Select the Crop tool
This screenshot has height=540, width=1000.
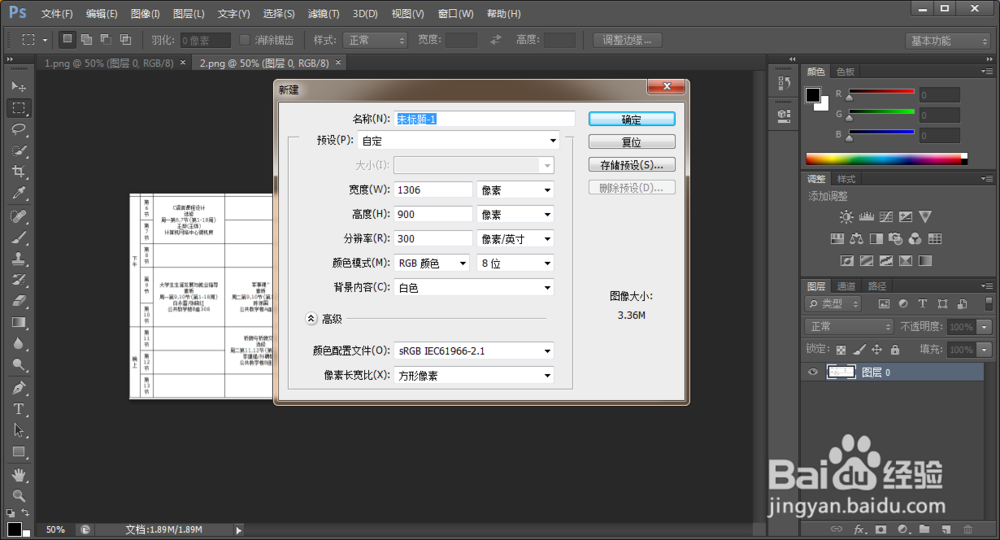(x=18, y=172)
